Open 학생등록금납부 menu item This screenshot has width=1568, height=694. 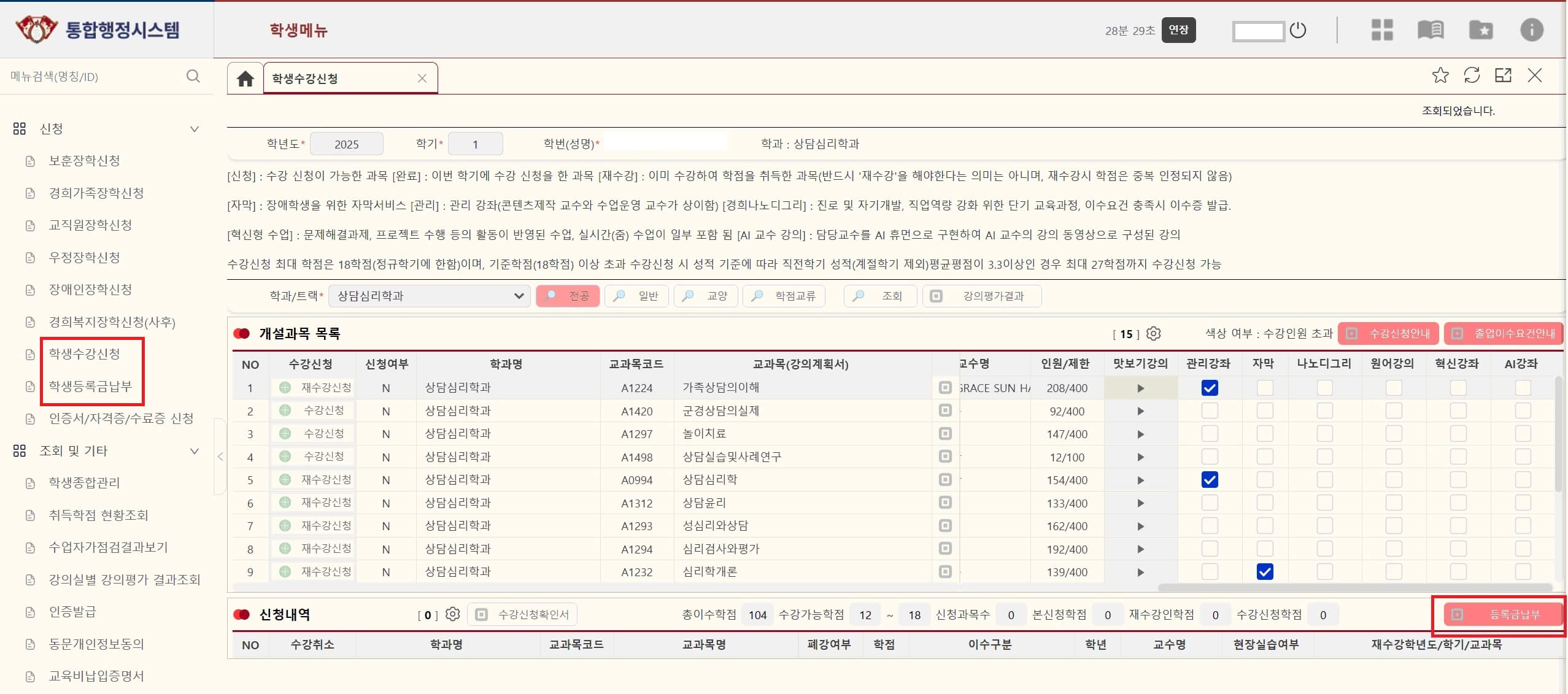pyautogui.click(x=90, y=387)
